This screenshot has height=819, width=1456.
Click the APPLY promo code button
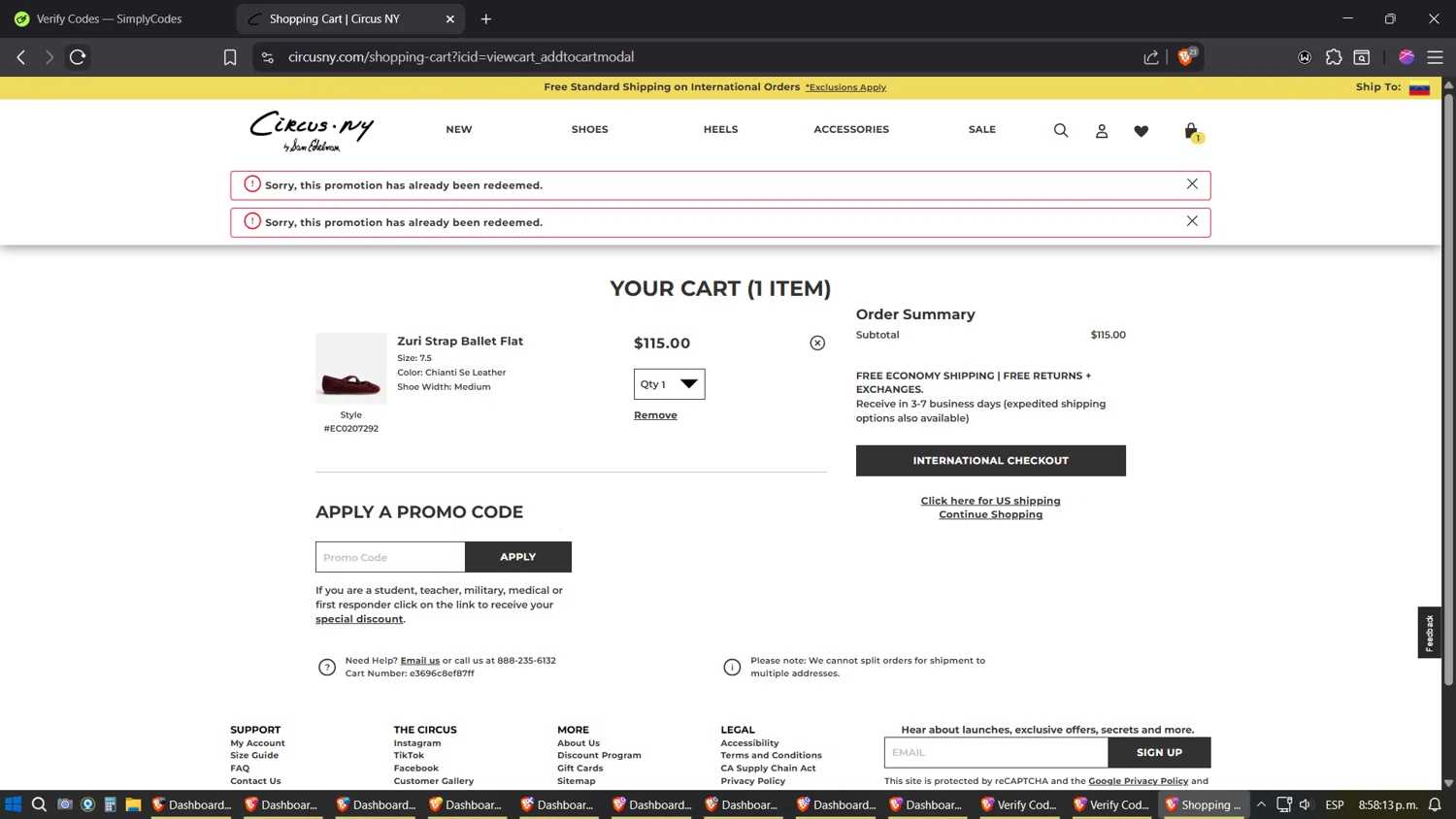[518, 557]
